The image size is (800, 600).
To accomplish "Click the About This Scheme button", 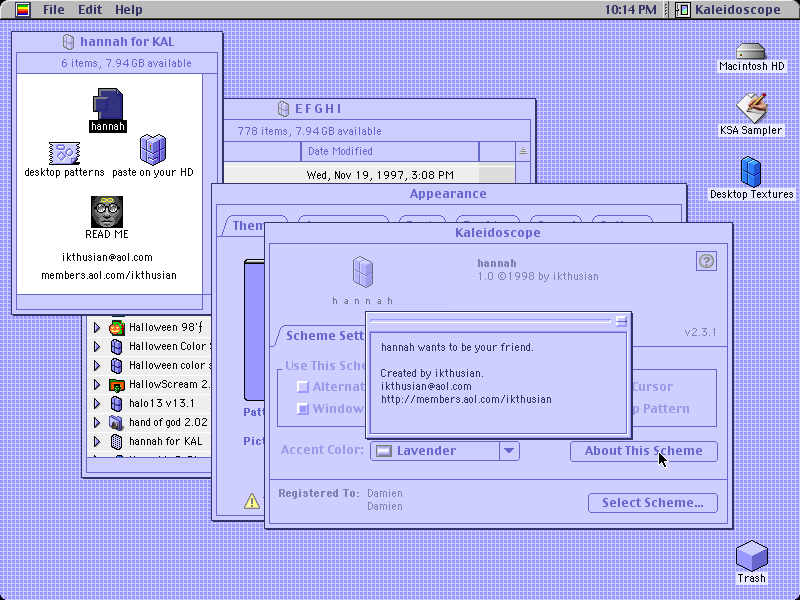I will tap(643, 451).
